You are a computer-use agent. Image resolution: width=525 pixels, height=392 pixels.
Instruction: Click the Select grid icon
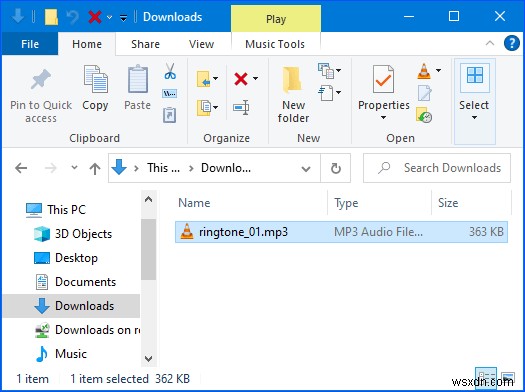click(475, 75)
